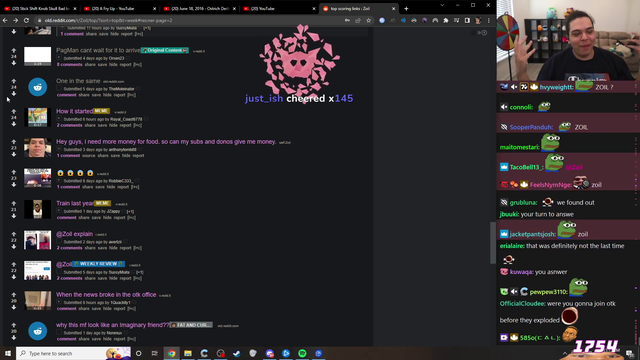Image resolution: width=640 pixels, height=360 pixels.
Task: Click the 'MEME' flair on 'How it started'
Action: [x=101, y=111]
